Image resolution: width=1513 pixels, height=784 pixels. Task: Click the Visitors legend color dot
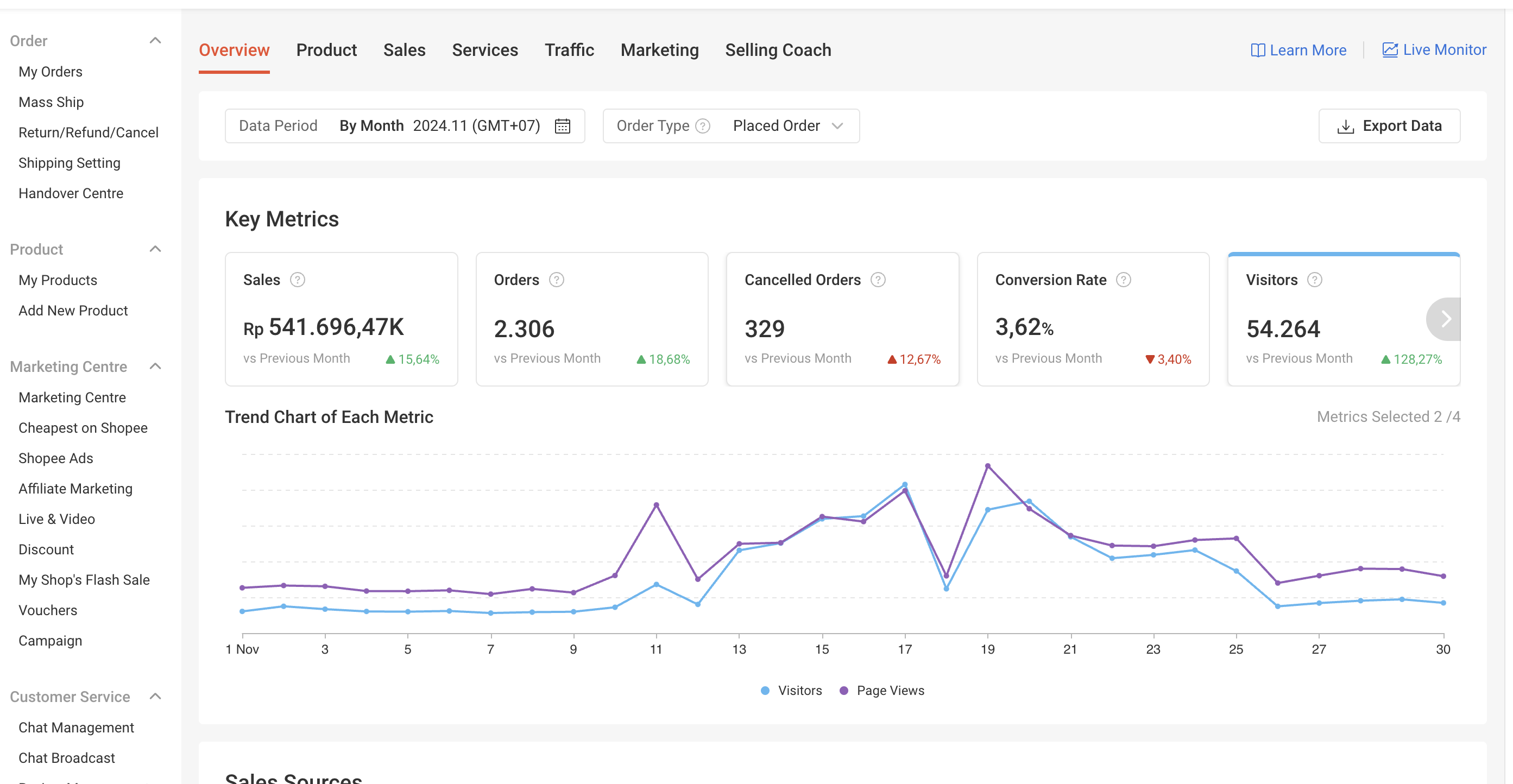point(765,691)
